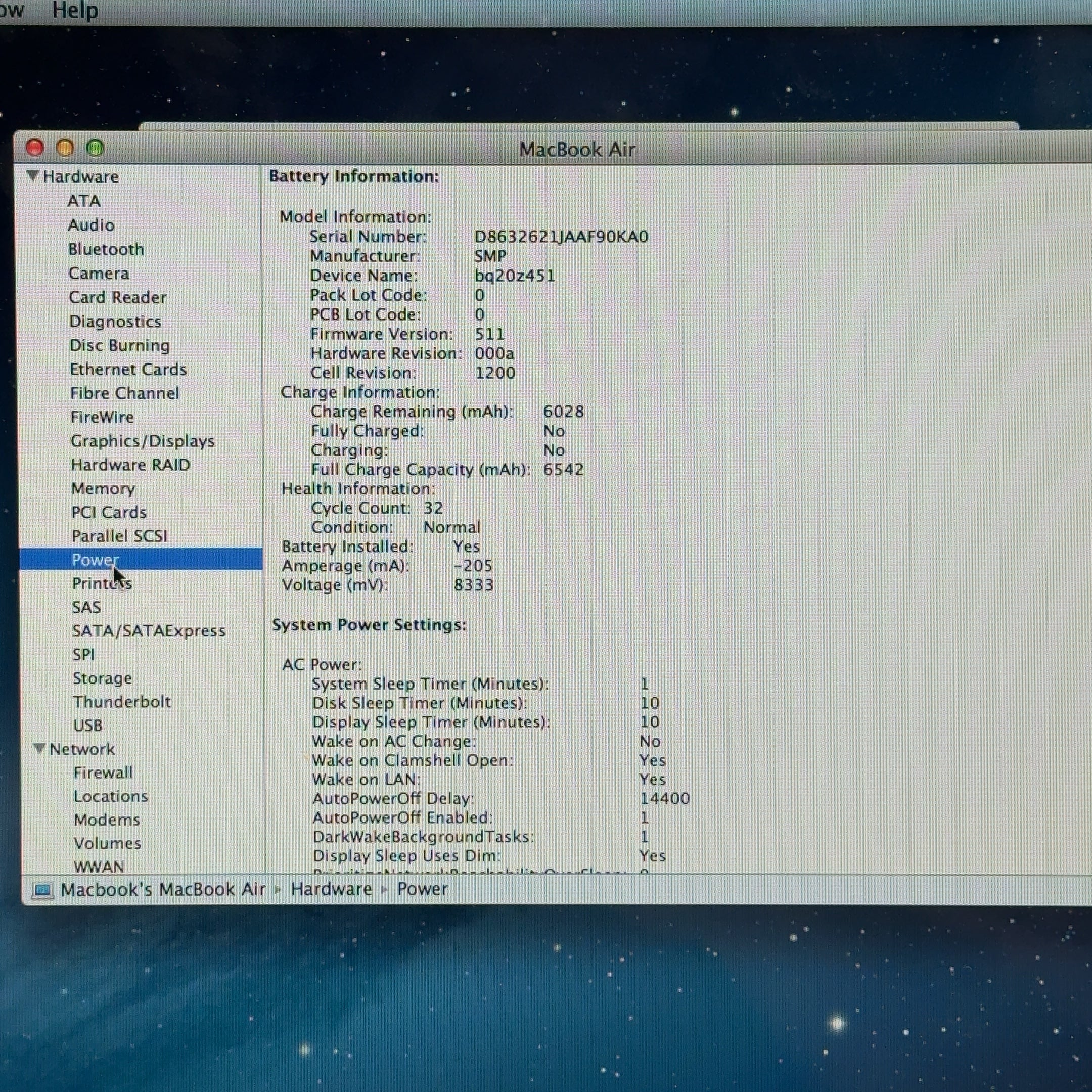Click the red close window button
The height and width of the screenshot is (1092, 1092).
(35, 148)
